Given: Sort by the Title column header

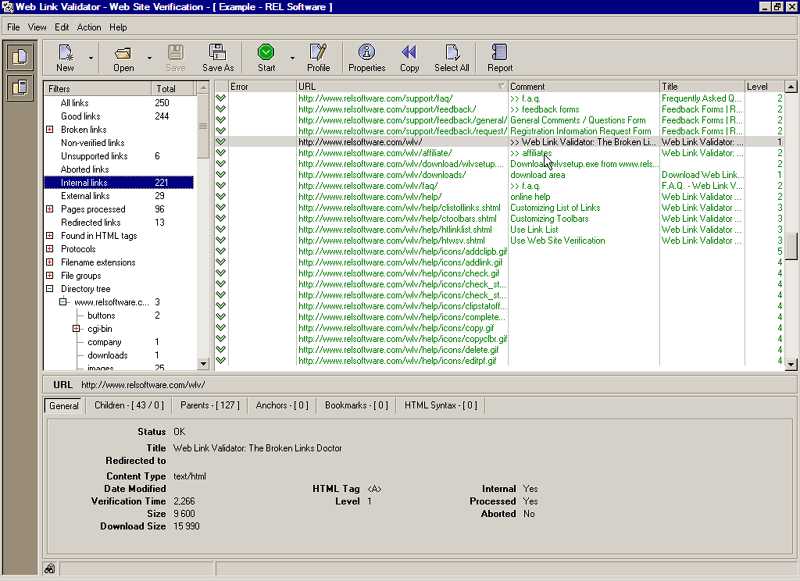Looking at the screenshot, I should click(702, 86).
